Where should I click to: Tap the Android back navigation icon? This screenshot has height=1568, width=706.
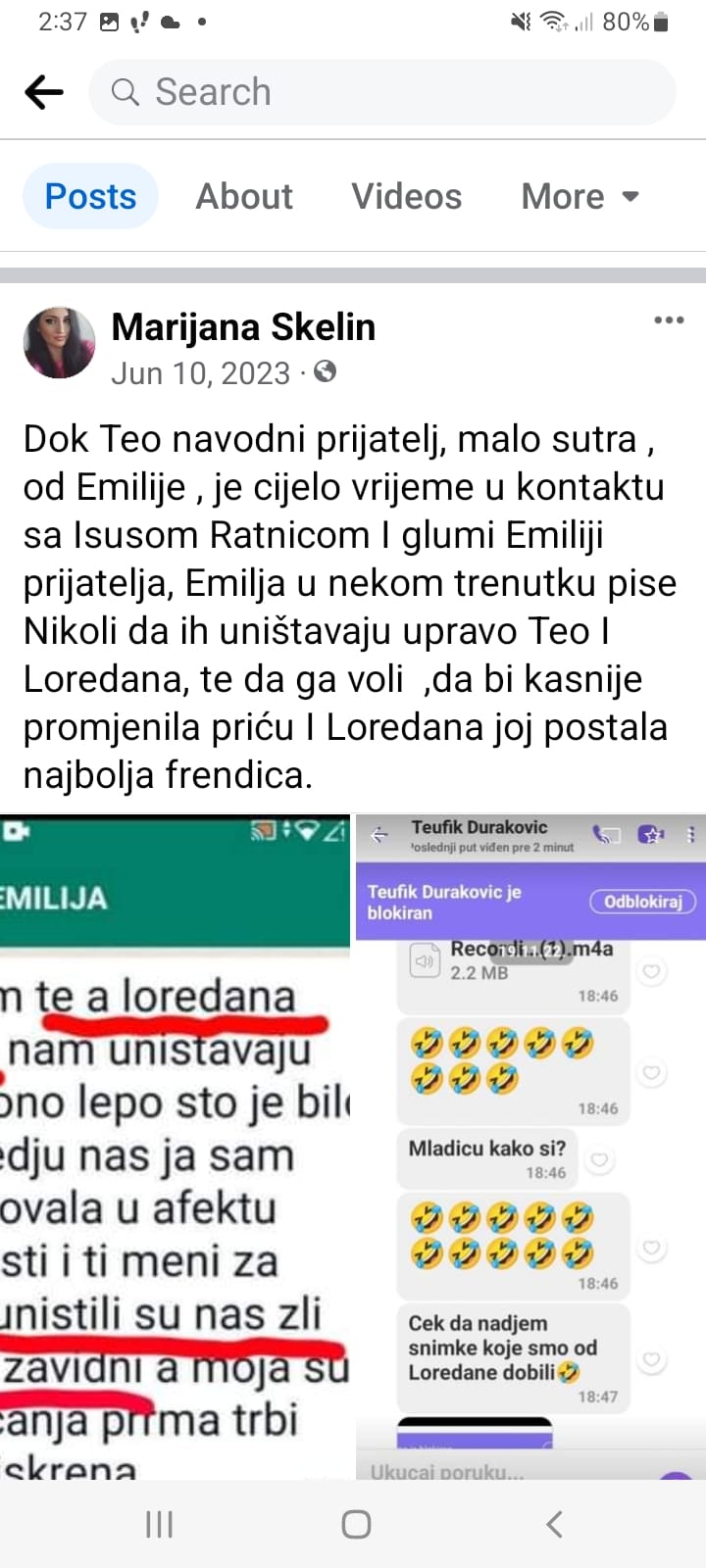[x=554, y=1524]
